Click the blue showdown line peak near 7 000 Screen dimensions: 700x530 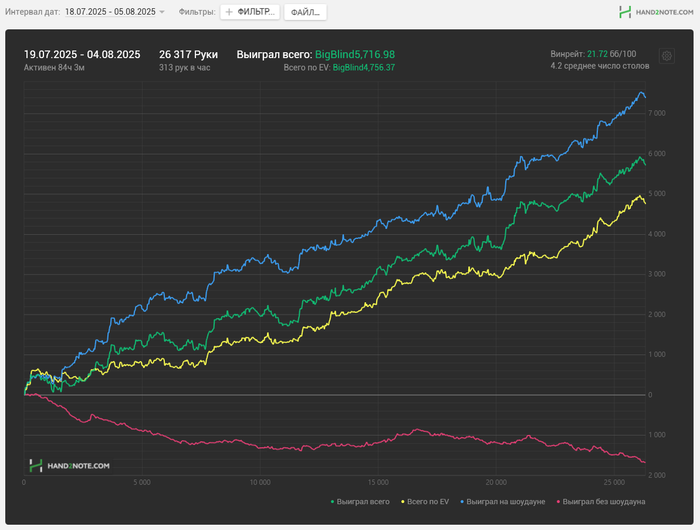click(x=642, y=92)
